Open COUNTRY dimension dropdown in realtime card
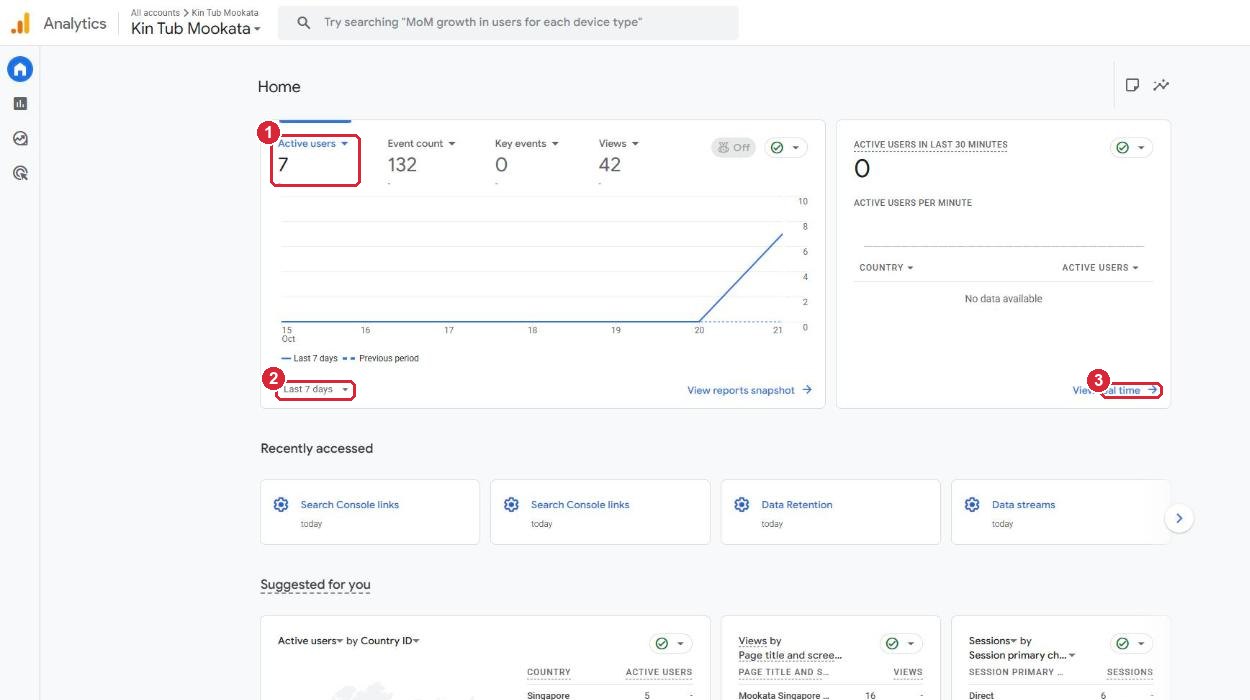Viewport: 1250px width, 700px height. pos(886,267)
